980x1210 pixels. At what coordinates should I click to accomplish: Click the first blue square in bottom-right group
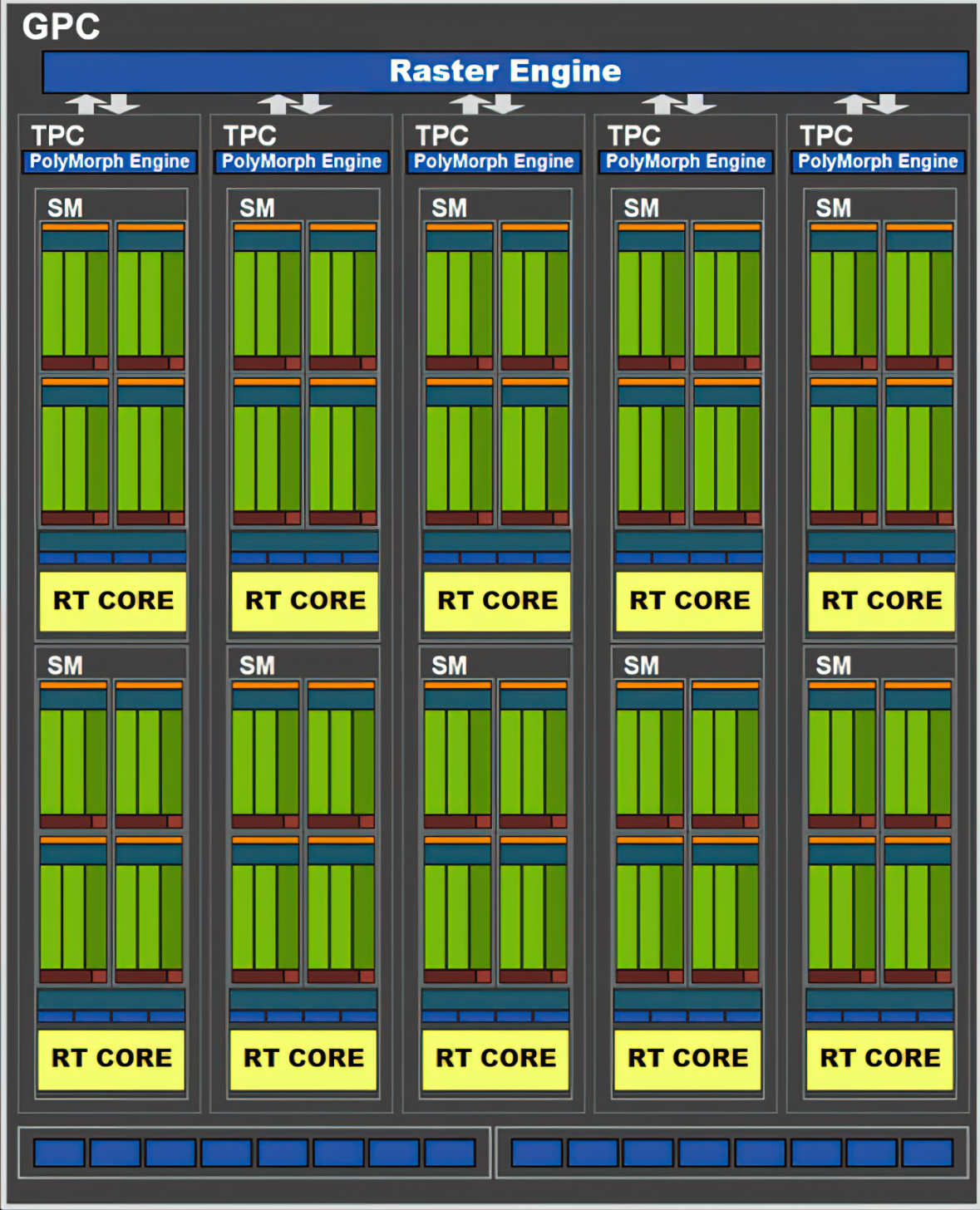[x=537, y=1153]
